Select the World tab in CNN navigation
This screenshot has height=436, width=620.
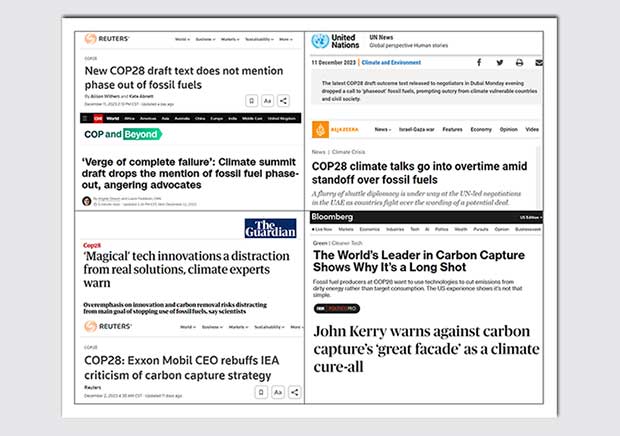click(x=112, y=118)
